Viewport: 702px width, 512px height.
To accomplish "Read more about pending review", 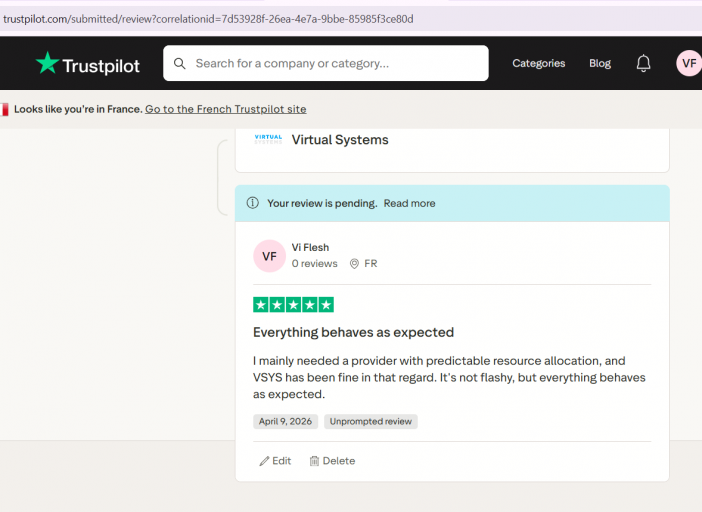I will [409, 203].
